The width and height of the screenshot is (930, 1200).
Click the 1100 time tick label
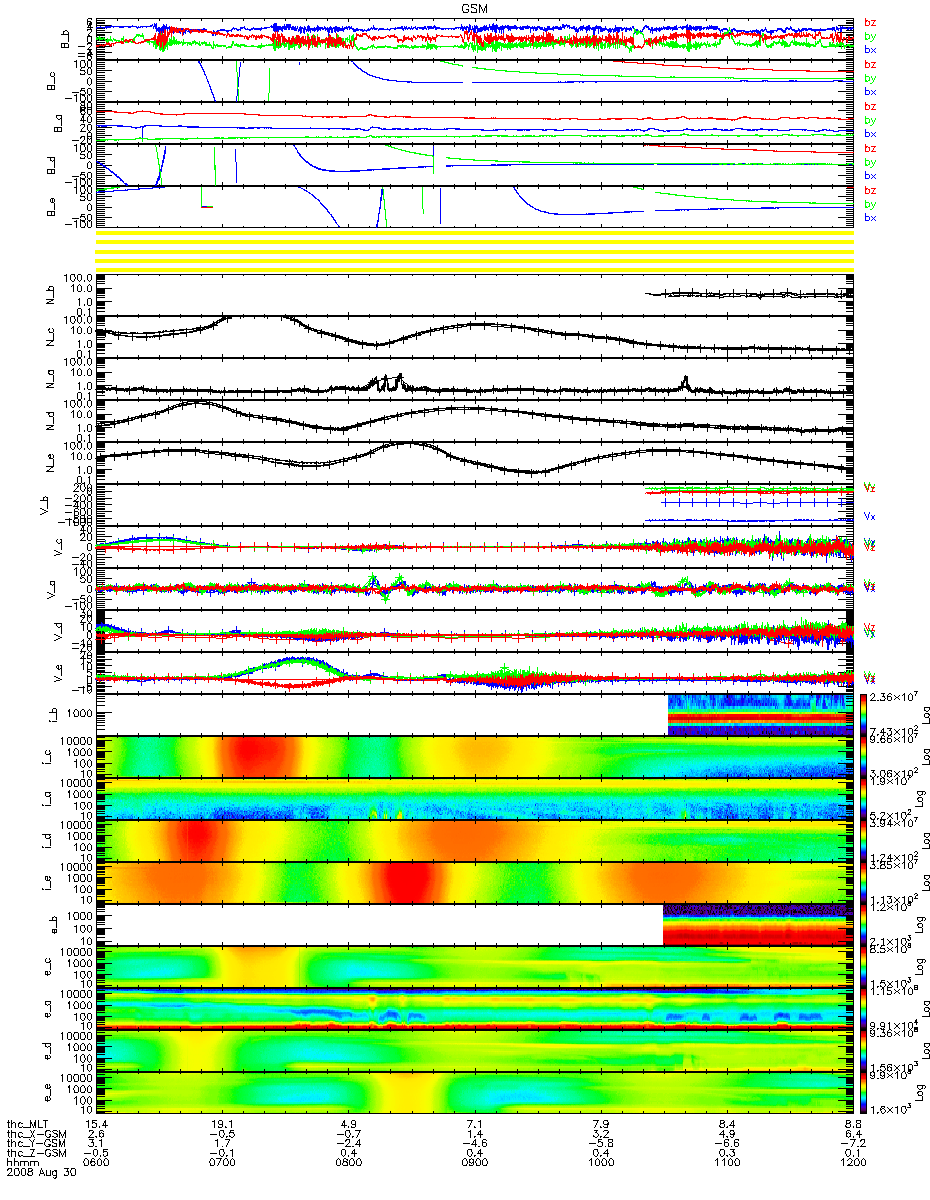coord(726,1163)
